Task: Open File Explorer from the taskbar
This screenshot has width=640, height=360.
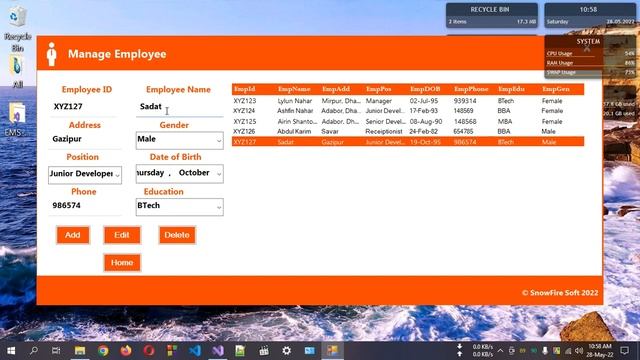Action: (x=80, y=351)
